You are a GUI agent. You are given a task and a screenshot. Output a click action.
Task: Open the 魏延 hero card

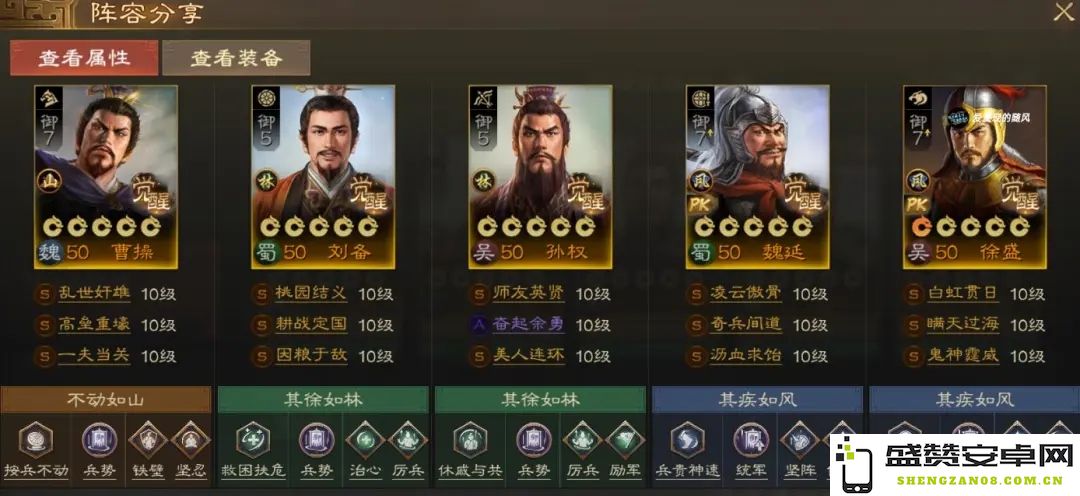pyautogui.click(x=758, y=177)
